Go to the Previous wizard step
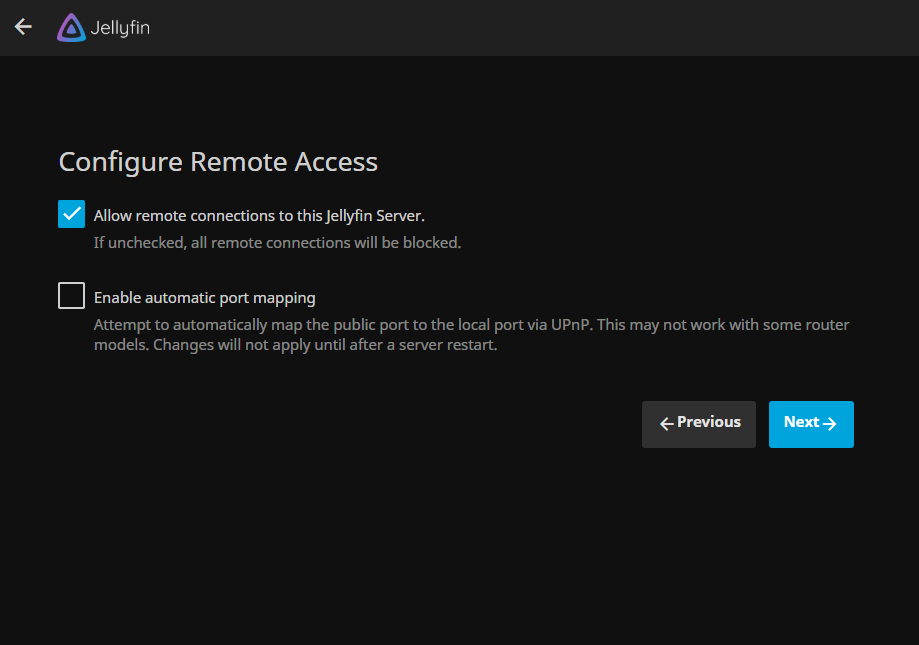This screenshot has width=919, height=645. [698, 424]
